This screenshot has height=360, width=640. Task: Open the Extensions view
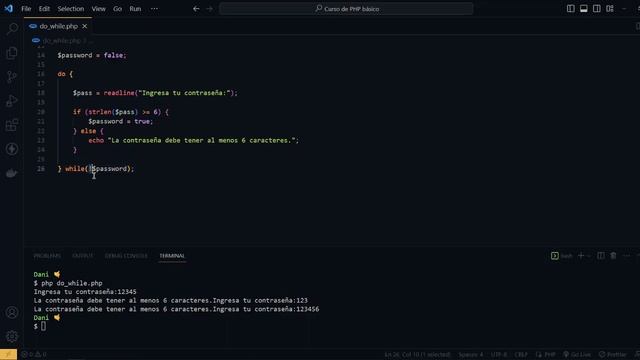[12, 125]
